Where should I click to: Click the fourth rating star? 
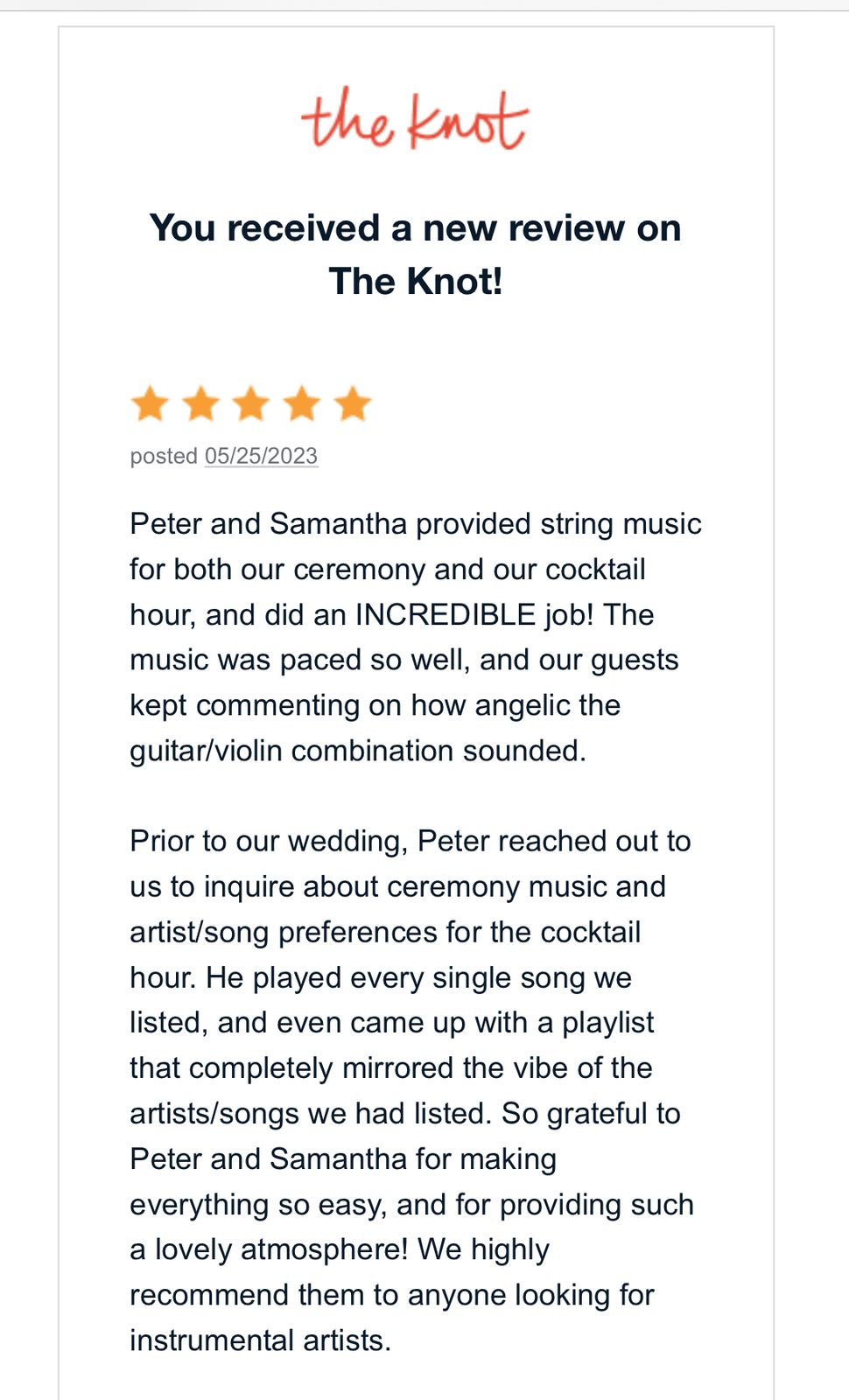pos(302,404)
